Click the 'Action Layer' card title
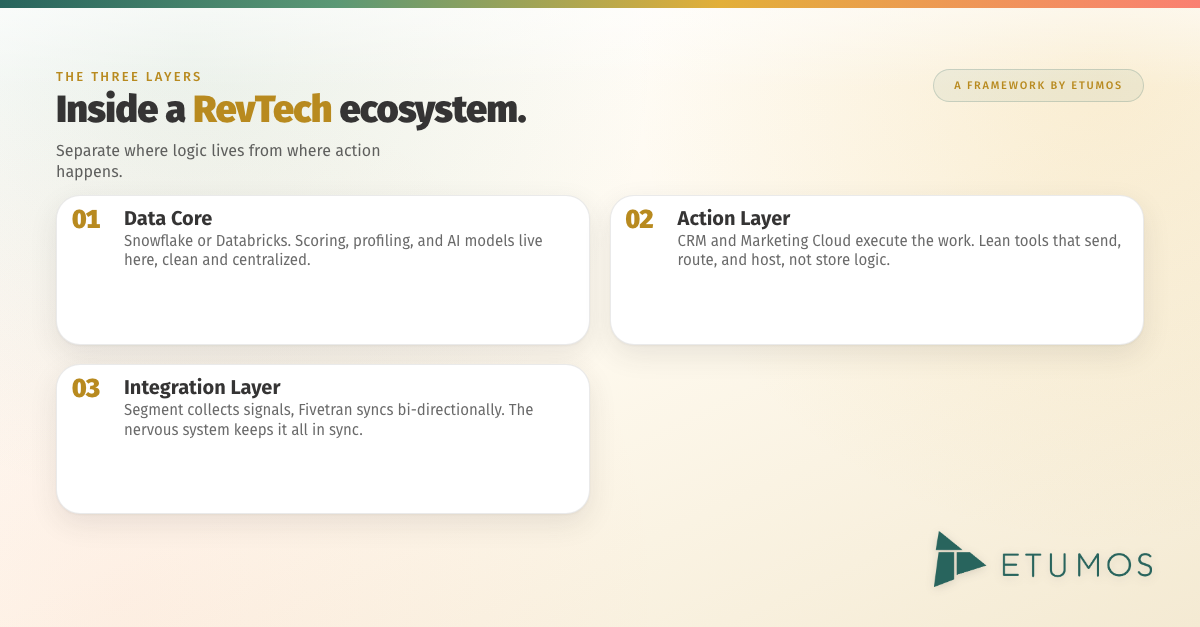The image size is (1200, 627). (734, 218)
